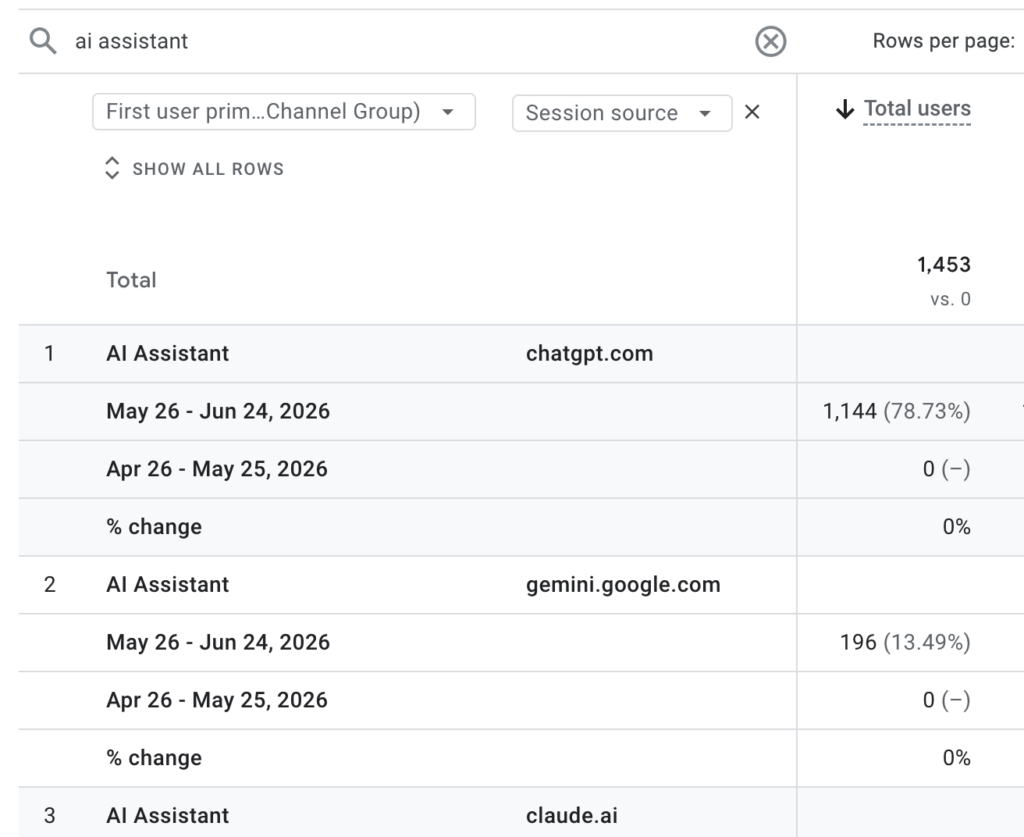The height and width of the screenshot is (837, 1024).
Task: Click chatgpt.com session source
Action: [x=589, y=353]
